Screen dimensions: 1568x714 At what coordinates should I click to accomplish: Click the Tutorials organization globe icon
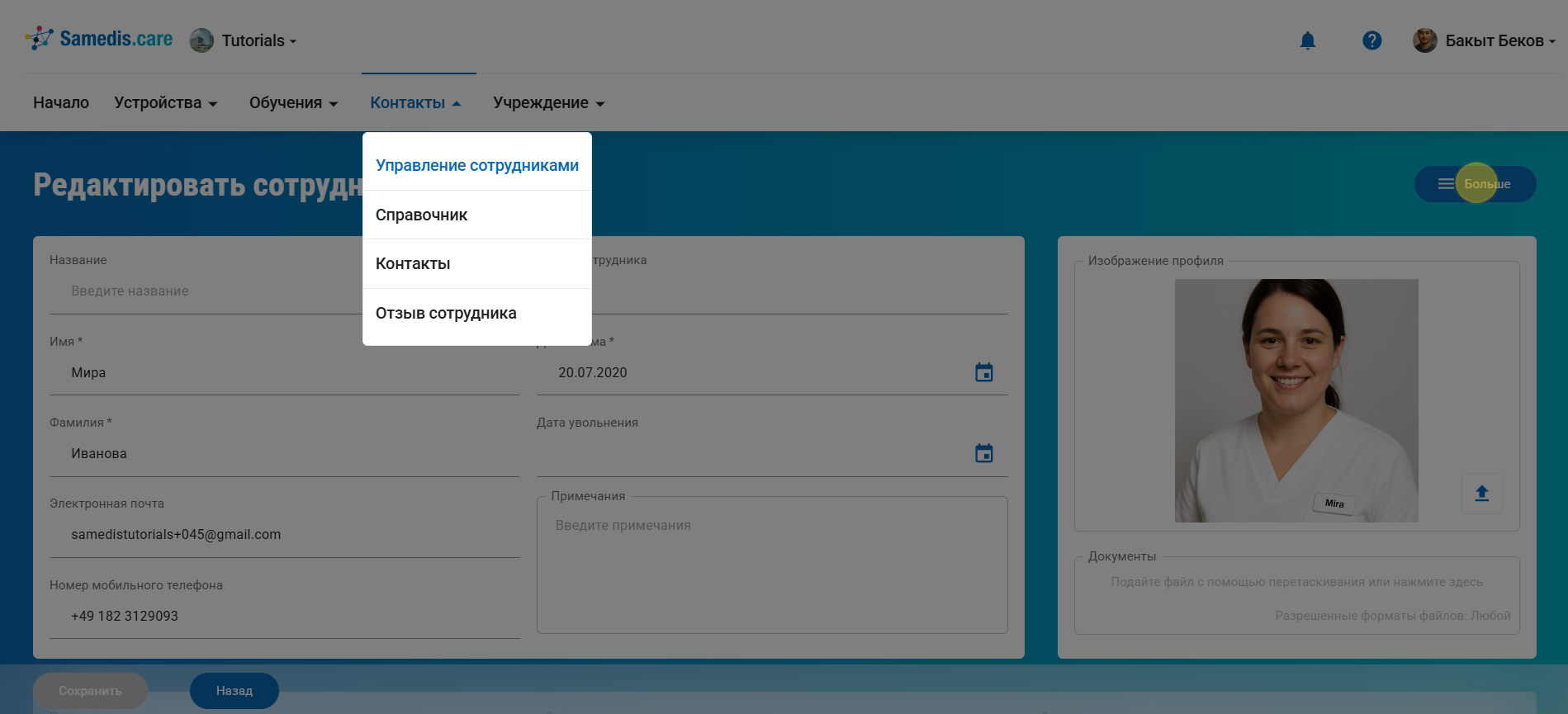click(x=201, y=40)
